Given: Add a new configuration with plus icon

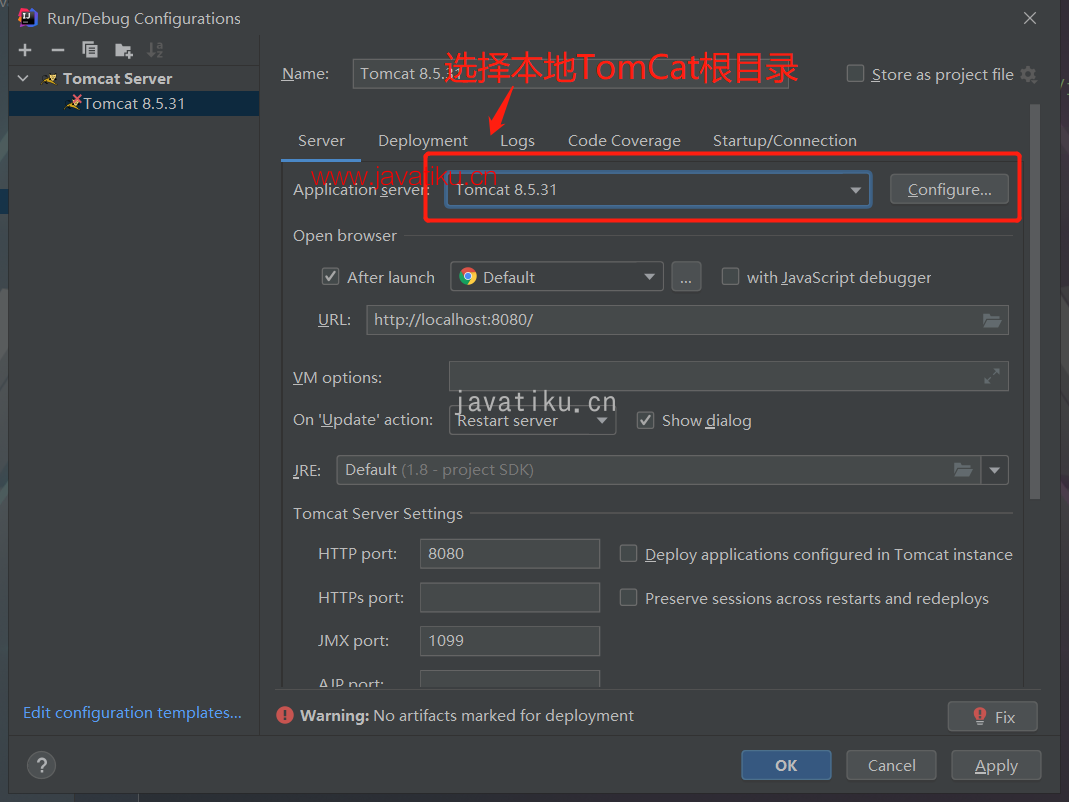Looking at the screenshot, I should coord(25,50).
